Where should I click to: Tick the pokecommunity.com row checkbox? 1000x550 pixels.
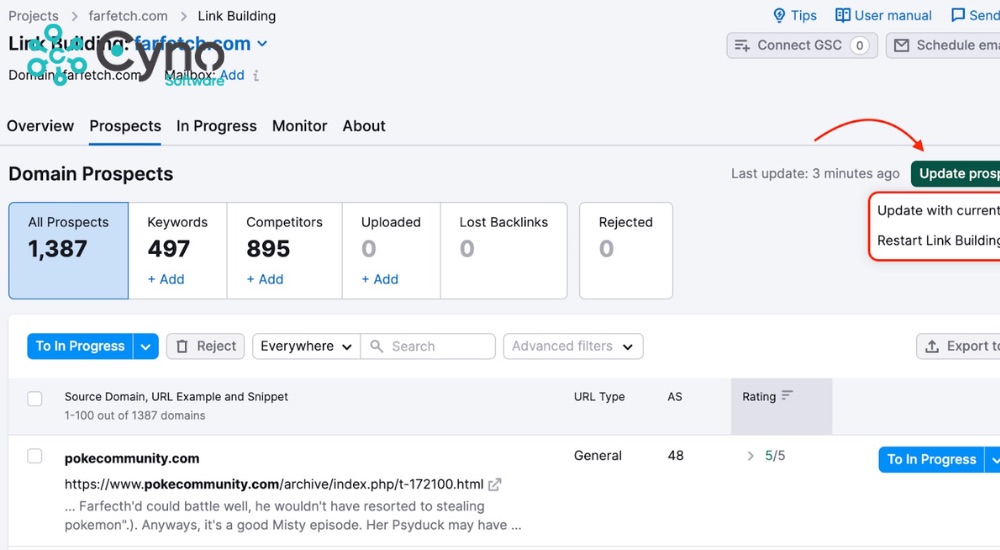(34, 456)
